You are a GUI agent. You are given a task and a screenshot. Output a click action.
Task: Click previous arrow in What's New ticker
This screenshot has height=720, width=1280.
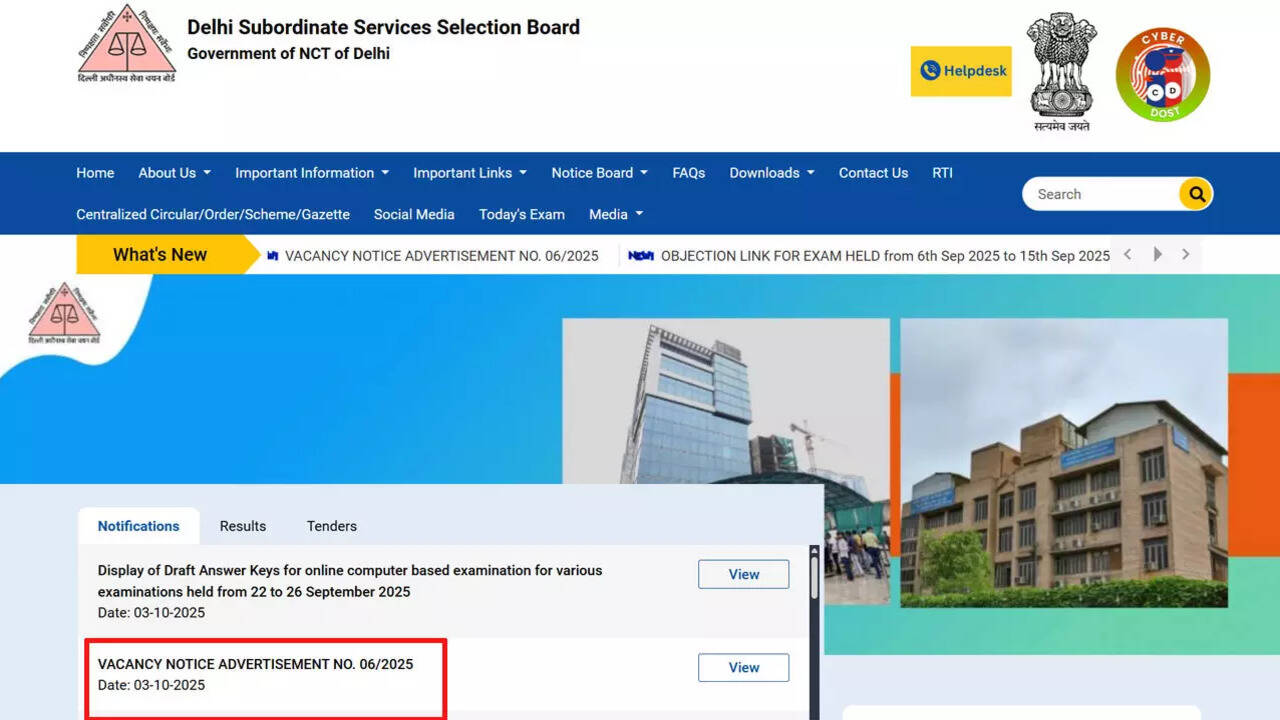1127,255
